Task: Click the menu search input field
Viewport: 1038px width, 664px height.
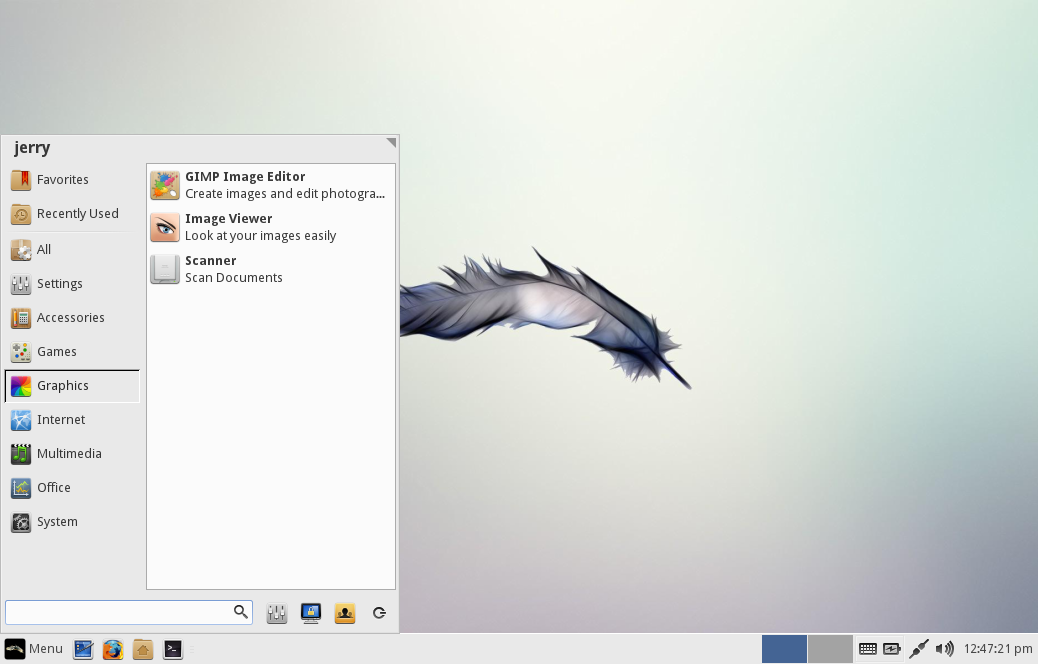Action: (129, 612)
